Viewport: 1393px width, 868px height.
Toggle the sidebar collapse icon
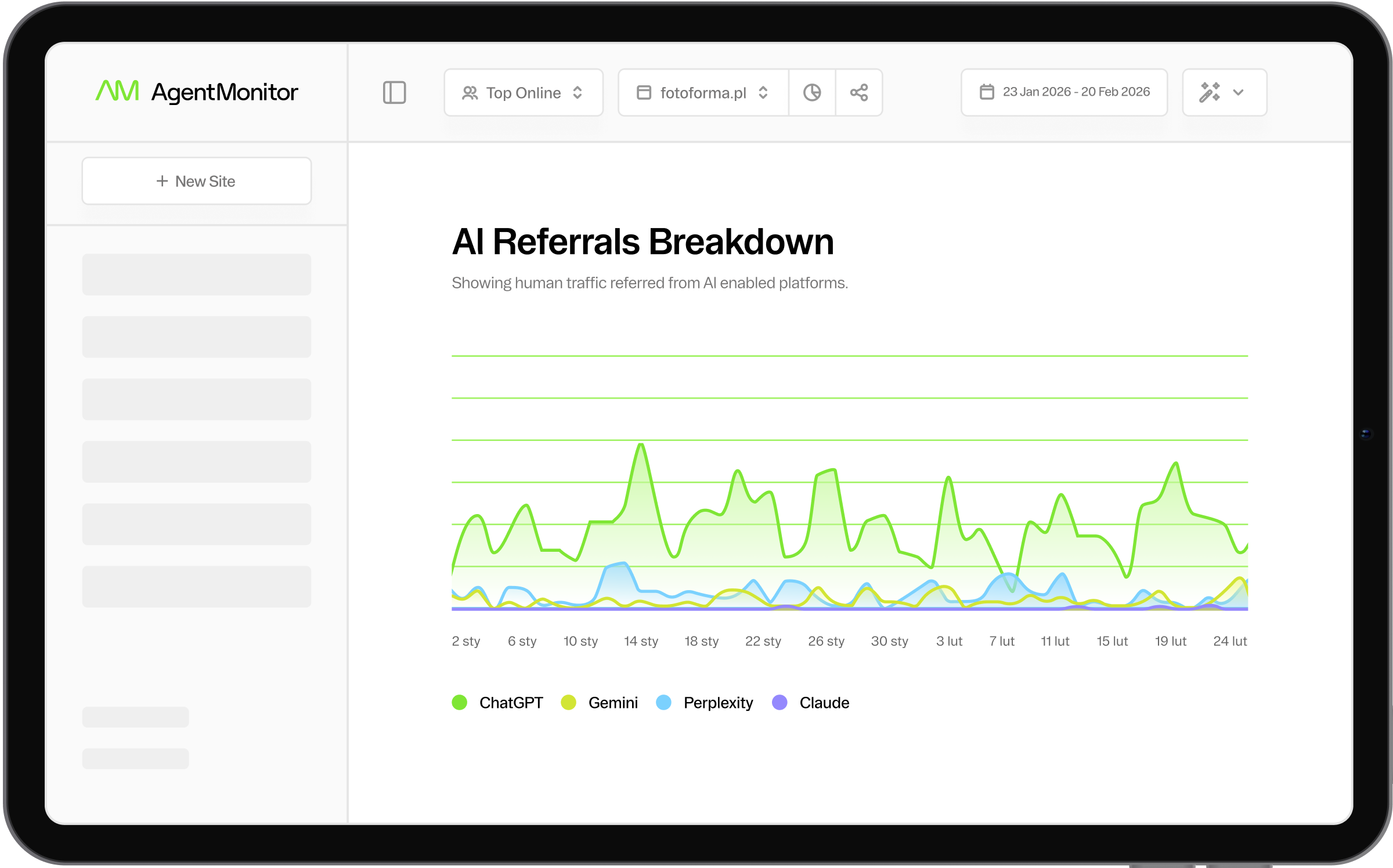(395, 92)
